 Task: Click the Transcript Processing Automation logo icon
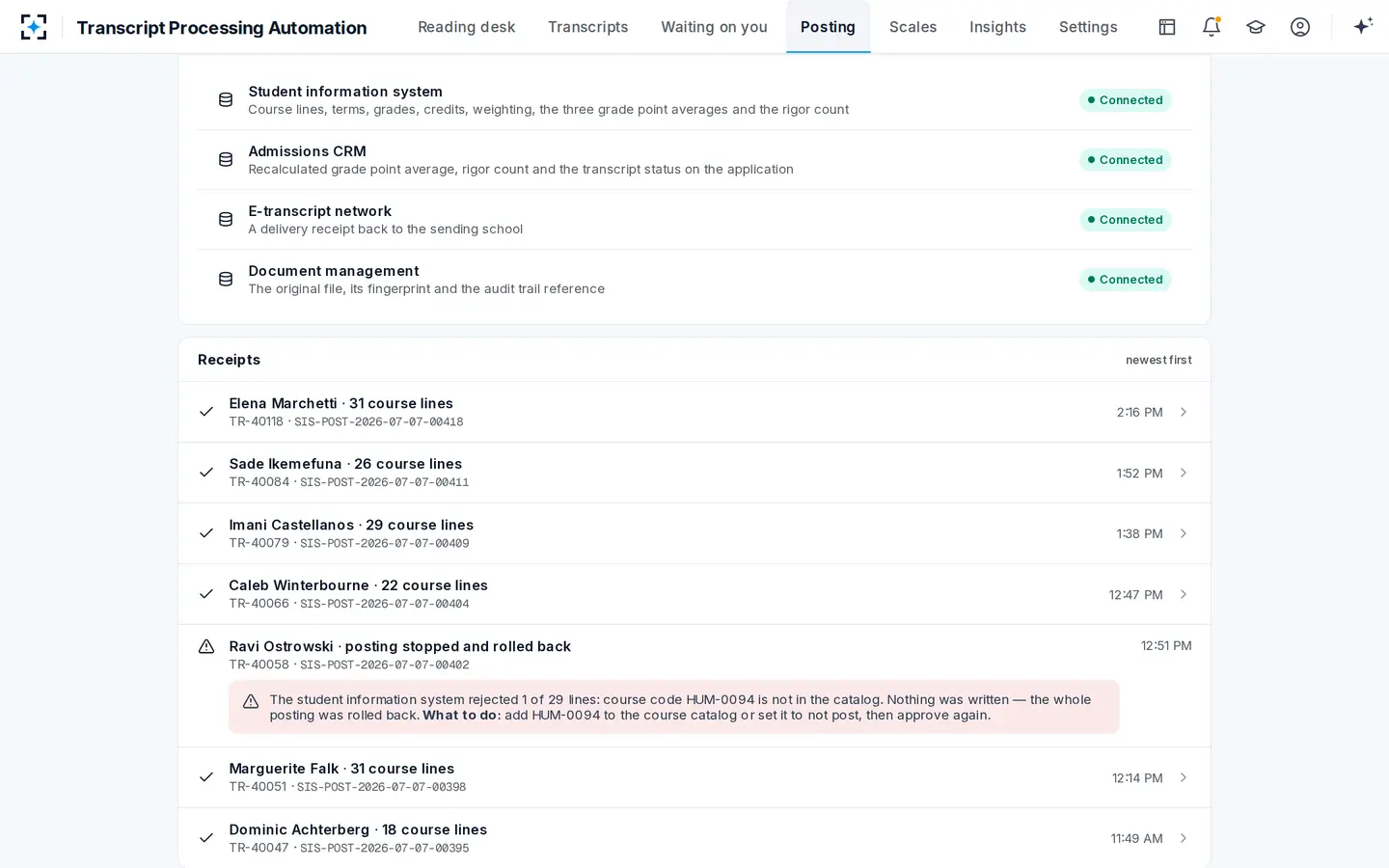(x=34, y=27)
